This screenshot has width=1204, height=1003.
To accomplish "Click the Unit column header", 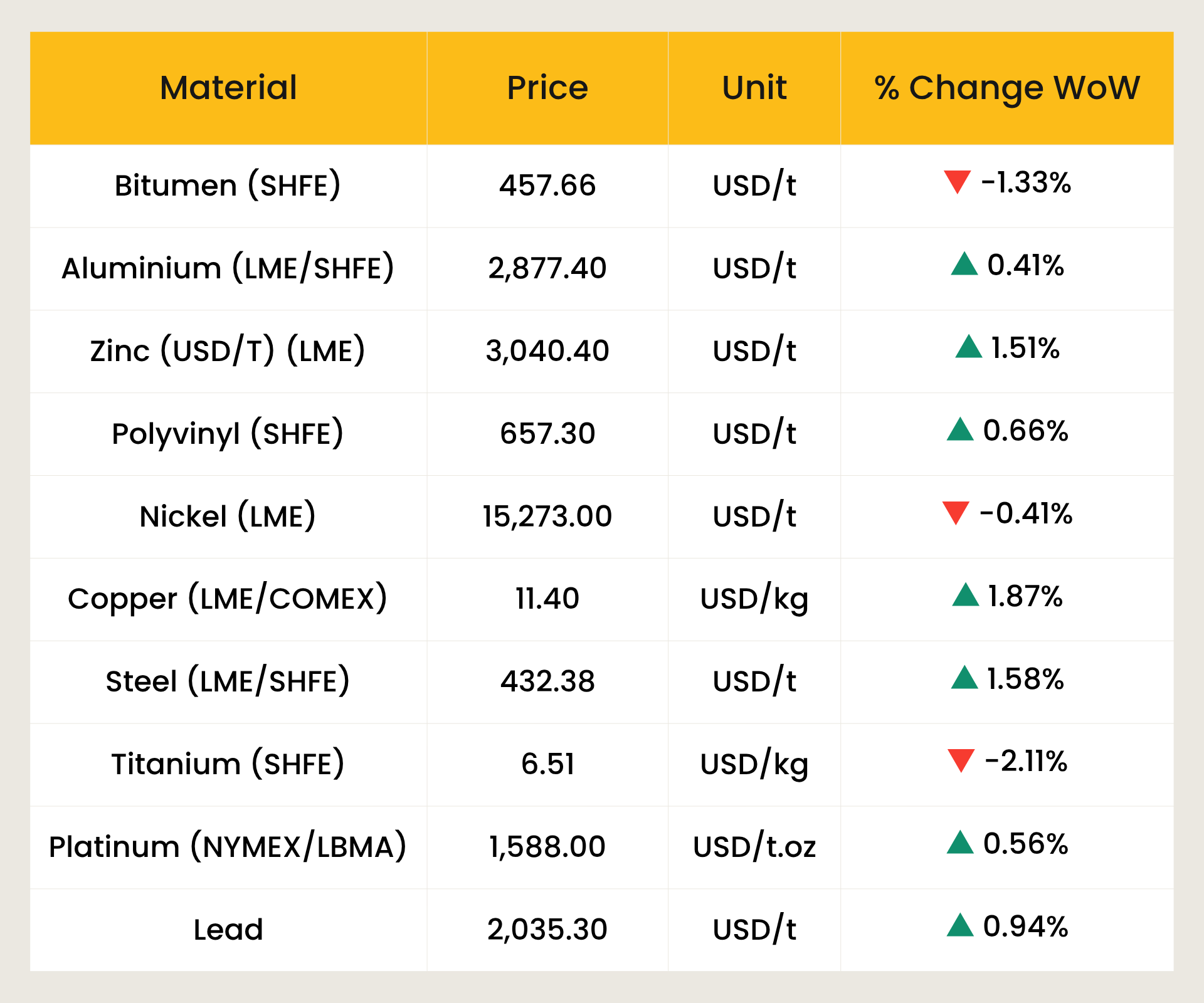I will coord(754,88).
